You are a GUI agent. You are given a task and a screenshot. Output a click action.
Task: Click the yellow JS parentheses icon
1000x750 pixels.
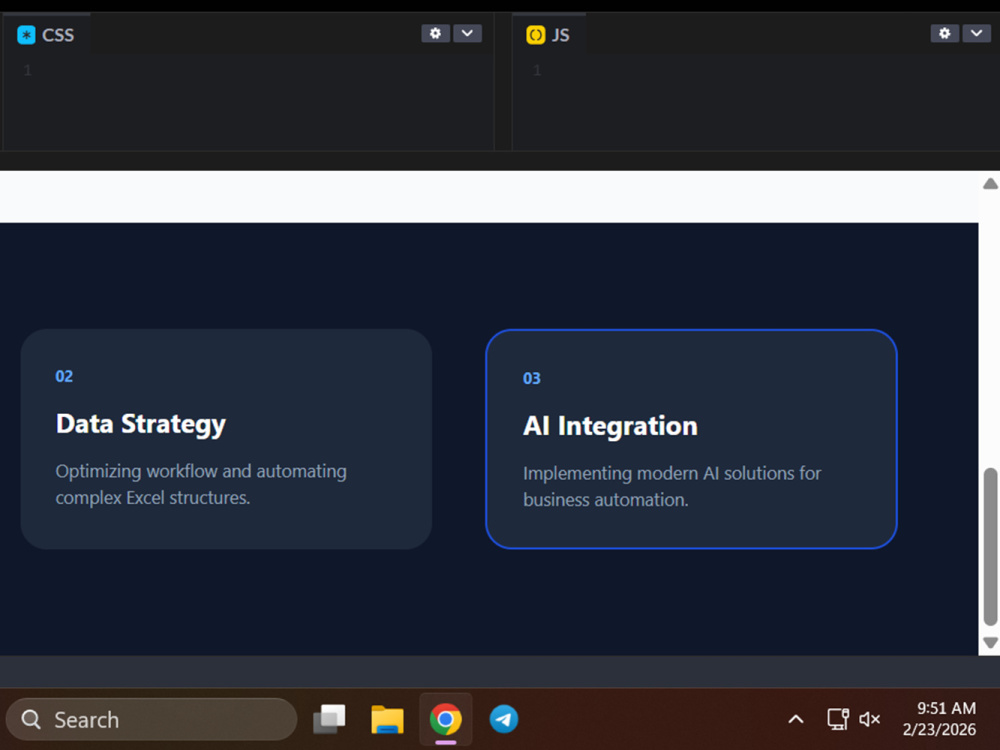coord(536,34)
